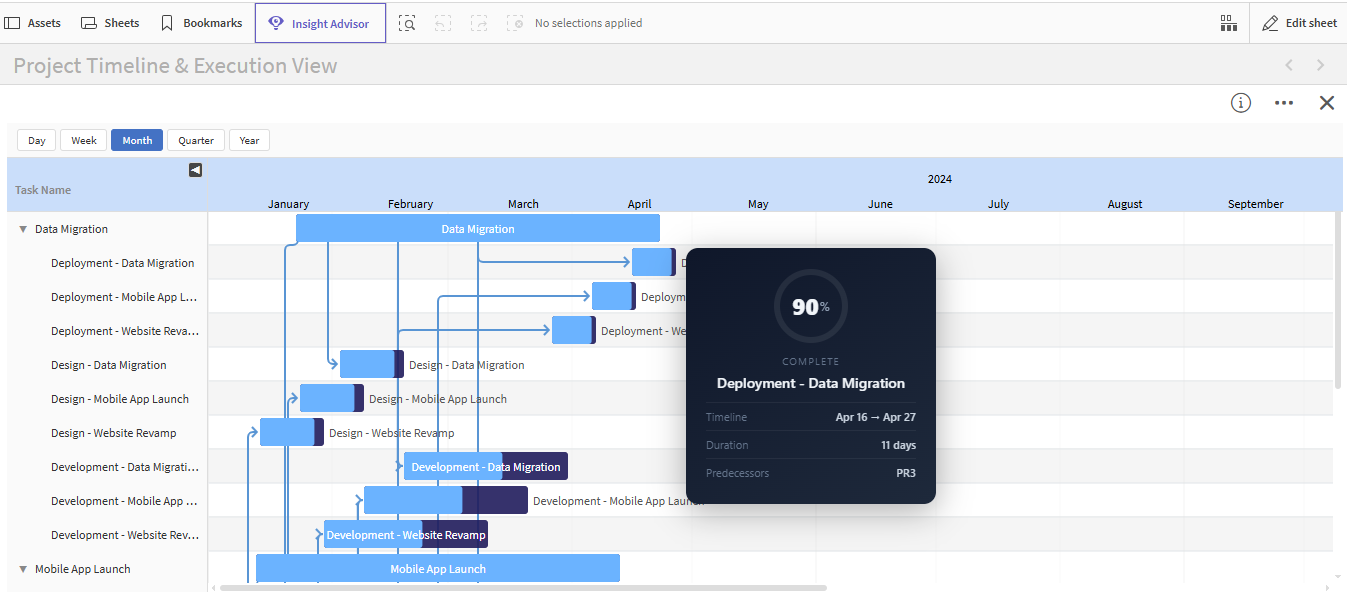This screenshot has height=592, width=1347.
Task: Collapse the Mobile App Launch task group
Action: (23, 569)
